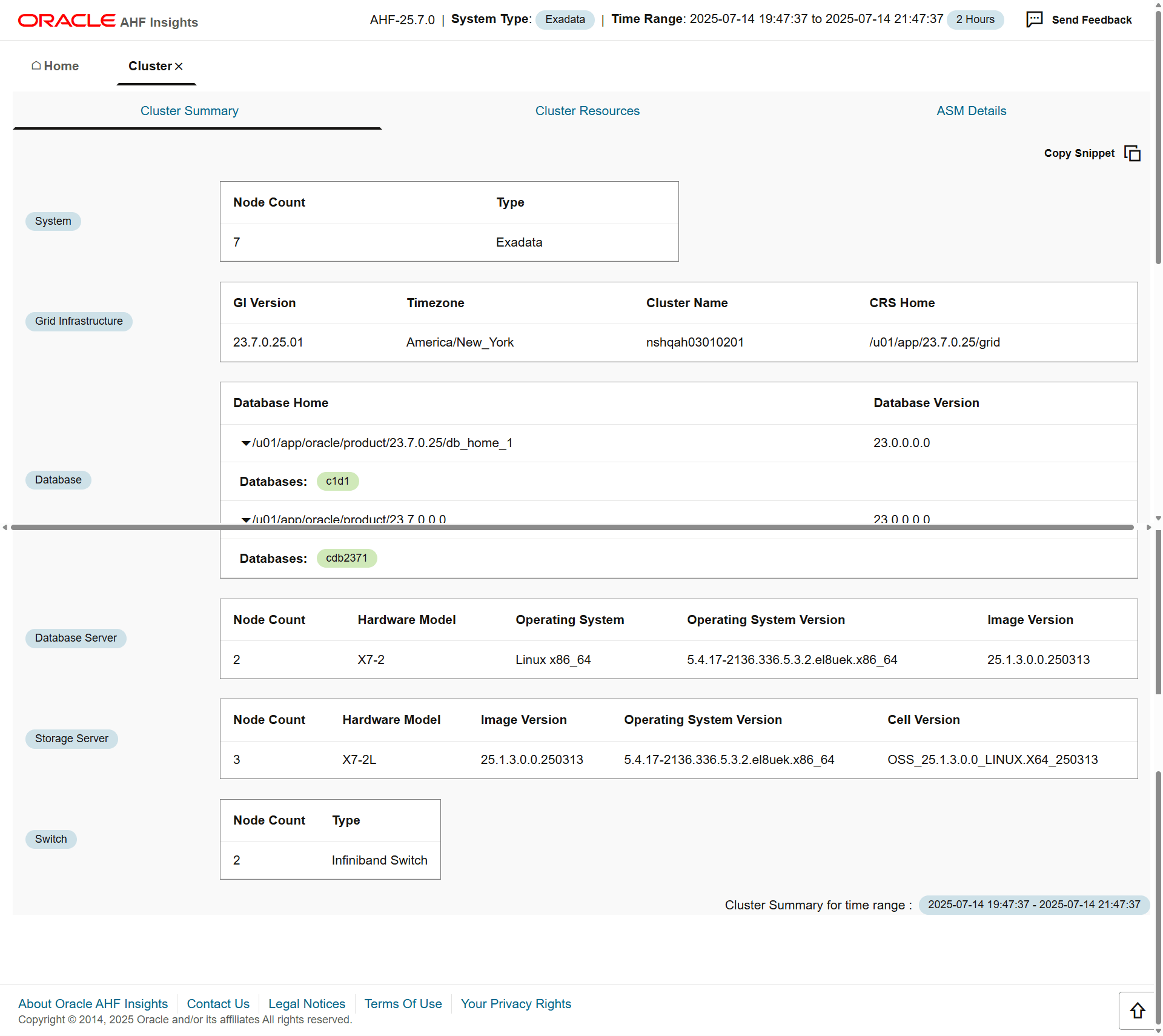Viewport: 1163px width, 1036px height.
Task: Click the Database Home column header
Action: [281, 403]
